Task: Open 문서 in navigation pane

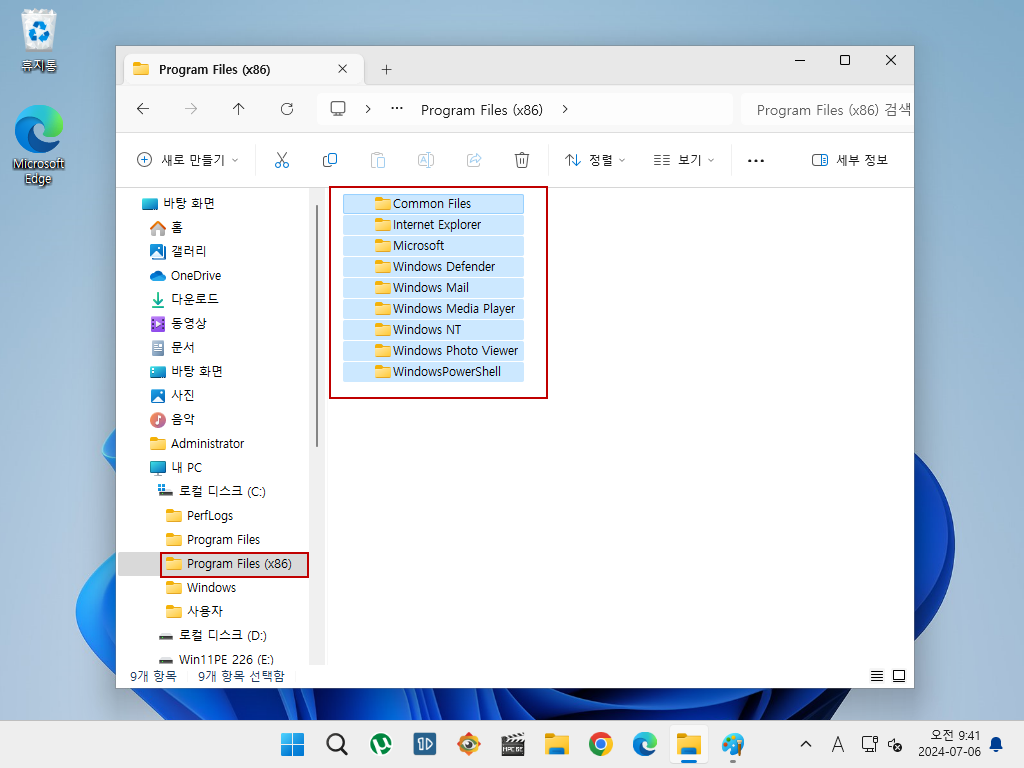Action: 172,347
